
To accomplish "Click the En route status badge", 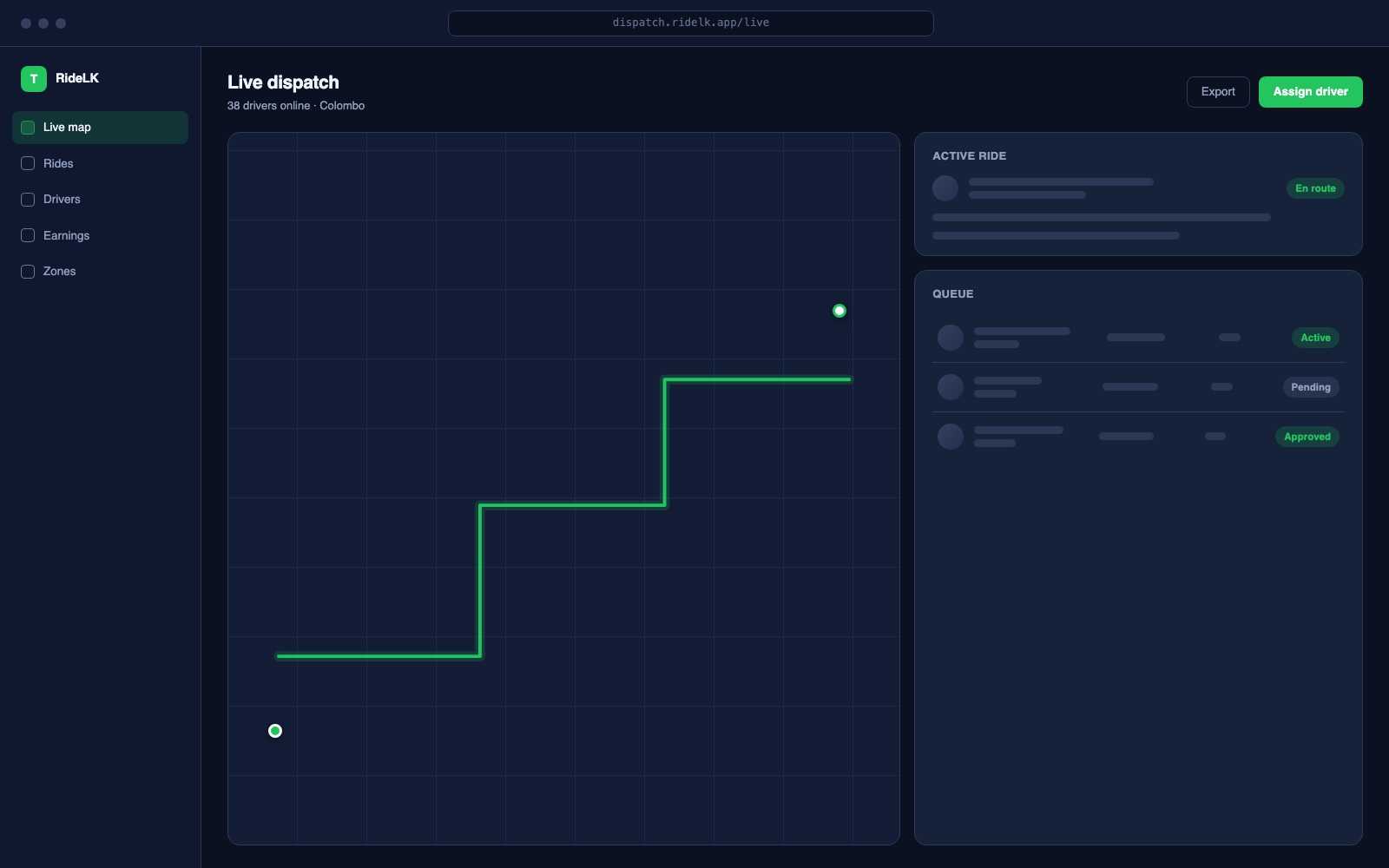I will point(1315,188).
